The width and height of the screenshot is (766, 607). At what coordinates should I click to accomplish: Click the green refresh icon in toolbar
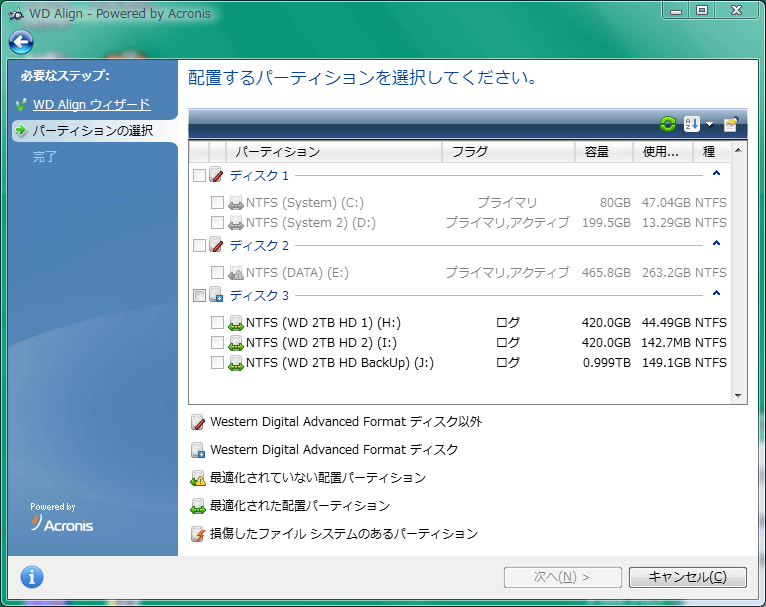[x=667, y=124]
